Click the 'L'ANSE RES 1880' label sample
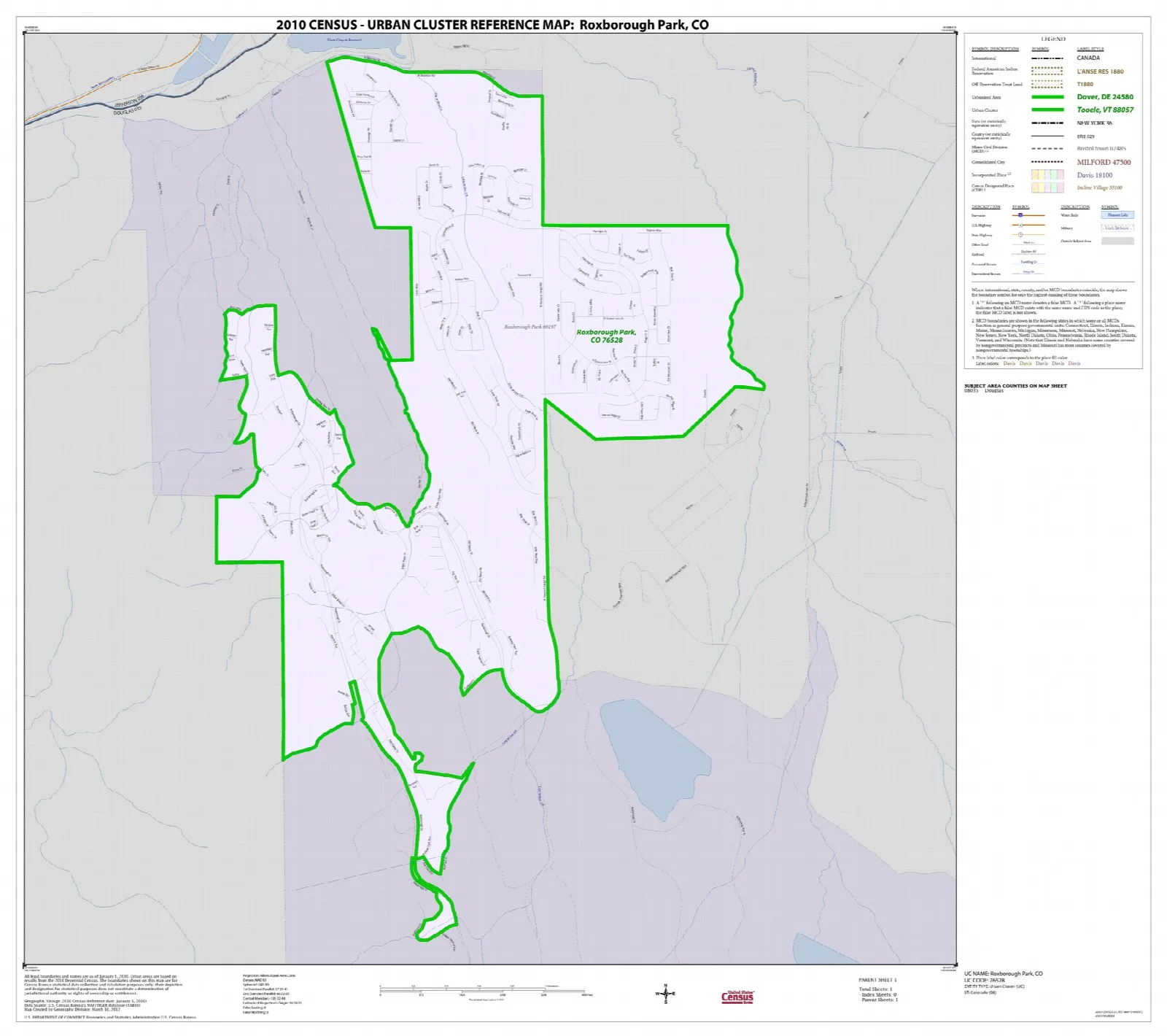This screenshot has width=1167, height=1036. coord(1101,71)
